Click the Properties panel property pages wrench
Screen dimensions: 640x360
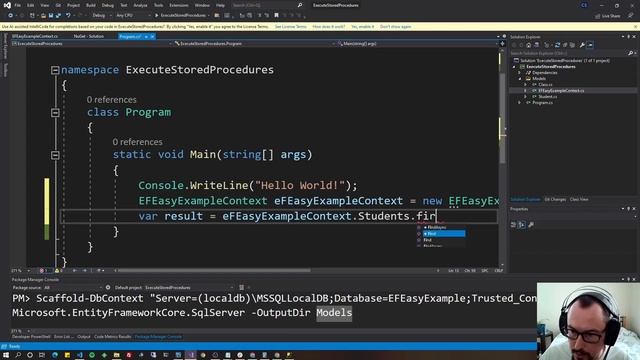click(531, 224)
